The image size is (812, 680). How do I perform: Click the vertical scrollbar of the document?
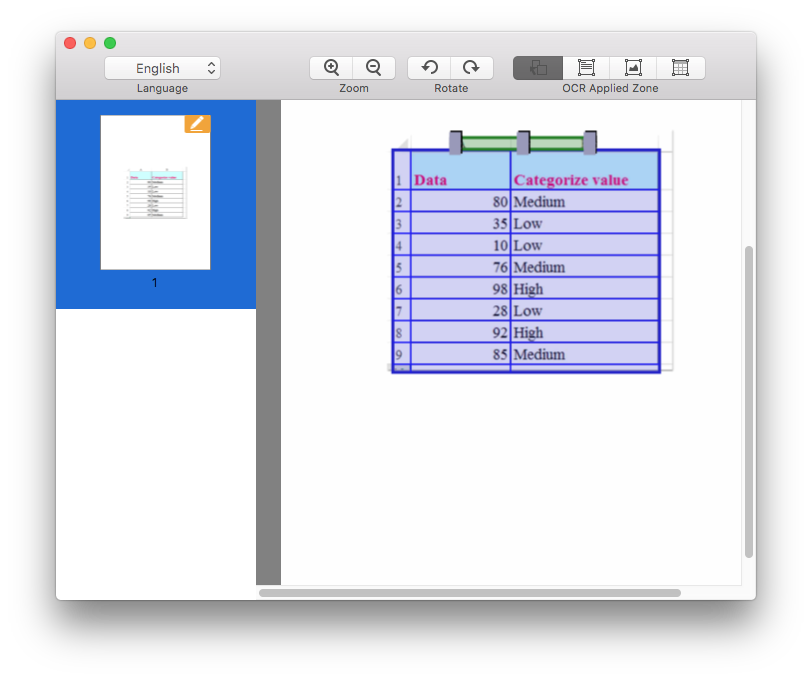coord(748,400)
